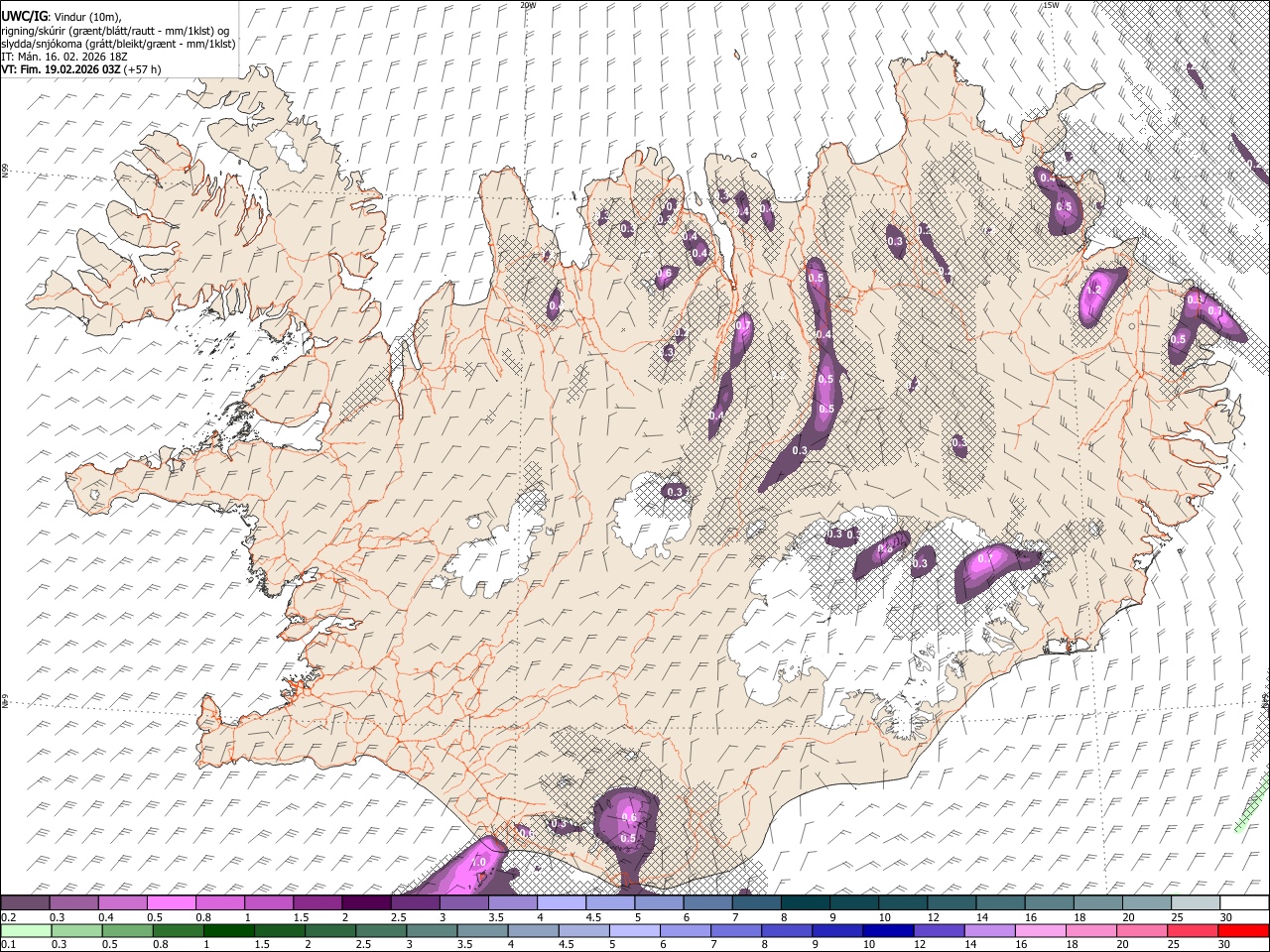The width and height of the screenshot is (1270, 952).
Task: Click the "slydda/snjókoma (grátt/bleikt/grænt - mm/1klst)" line
Action: click(118, 44)
